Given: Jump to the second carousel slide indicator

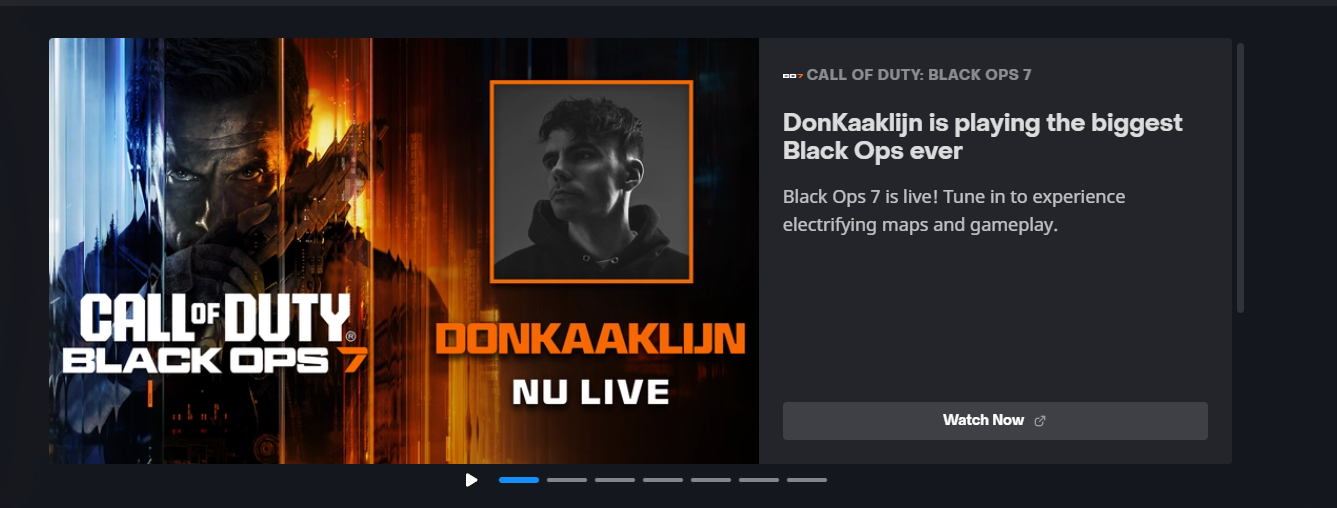Looking at the screenshot, I should tap(567, 480).
